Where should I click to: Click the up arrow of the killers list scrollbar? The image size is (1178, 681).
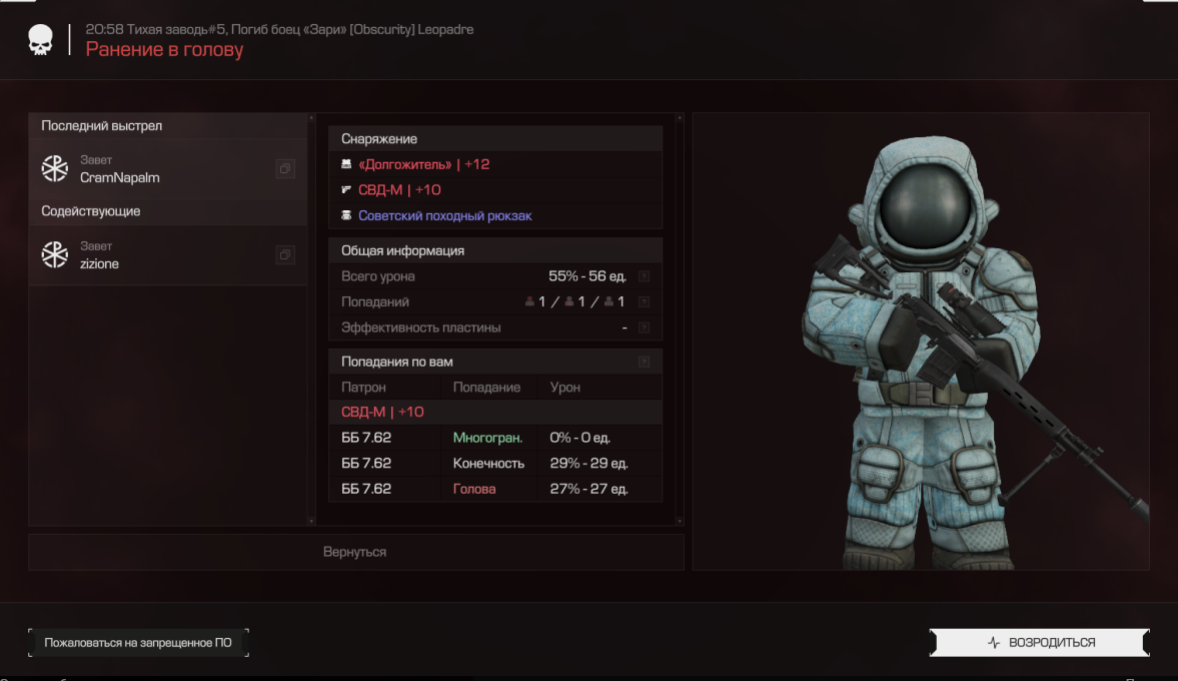(312, 118)
